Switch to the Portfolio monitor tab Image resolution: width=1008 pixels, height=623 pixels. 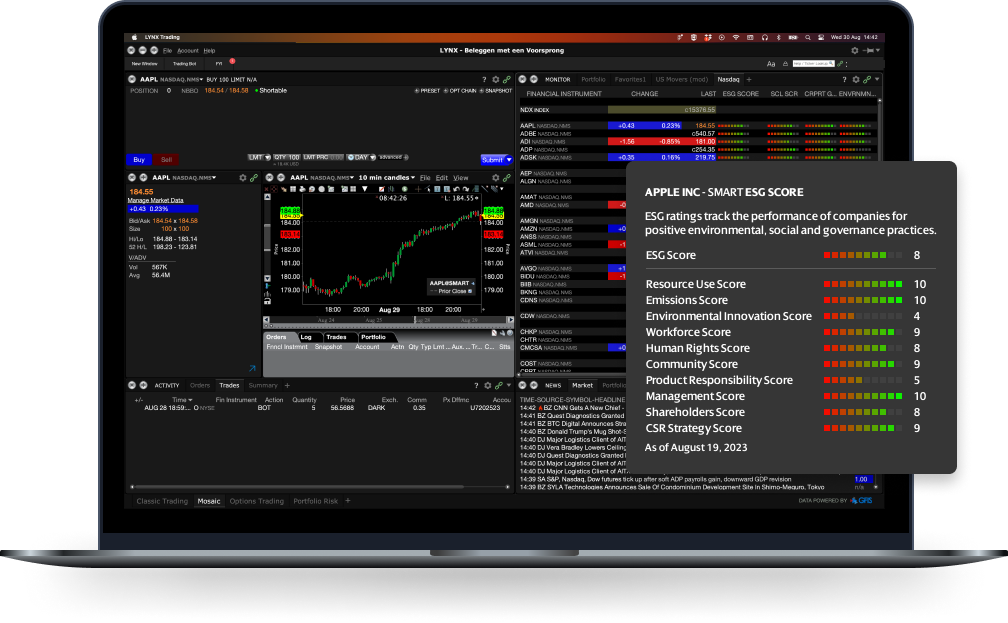(593, 80)
